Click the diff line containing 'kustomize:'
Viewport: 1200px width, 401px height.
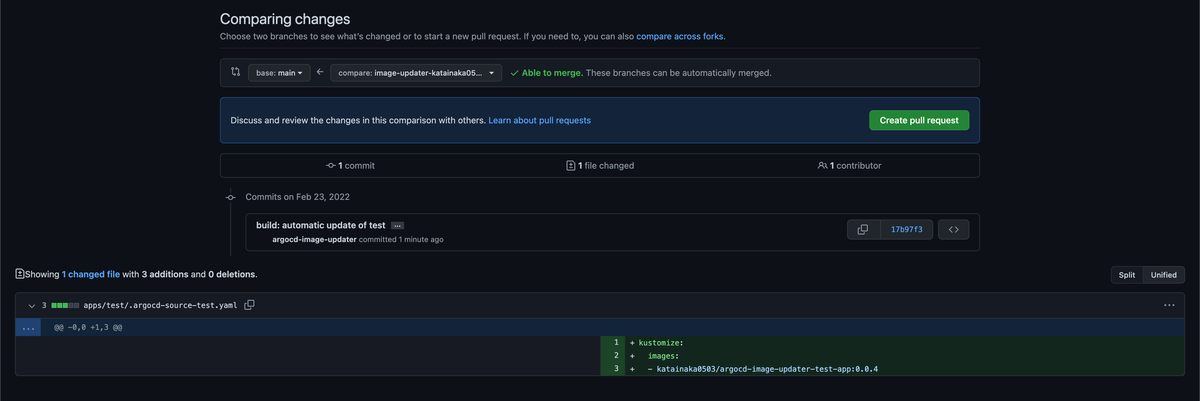905,343
